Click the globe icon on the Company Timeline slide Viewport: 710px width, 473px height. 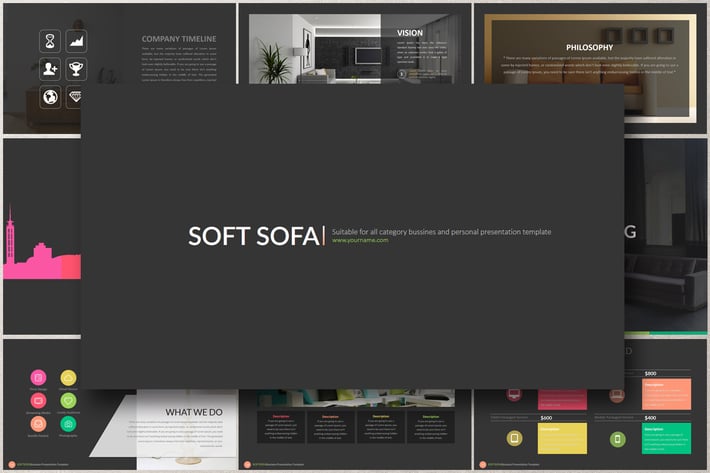pyautogui.click(x=50, y=96)
